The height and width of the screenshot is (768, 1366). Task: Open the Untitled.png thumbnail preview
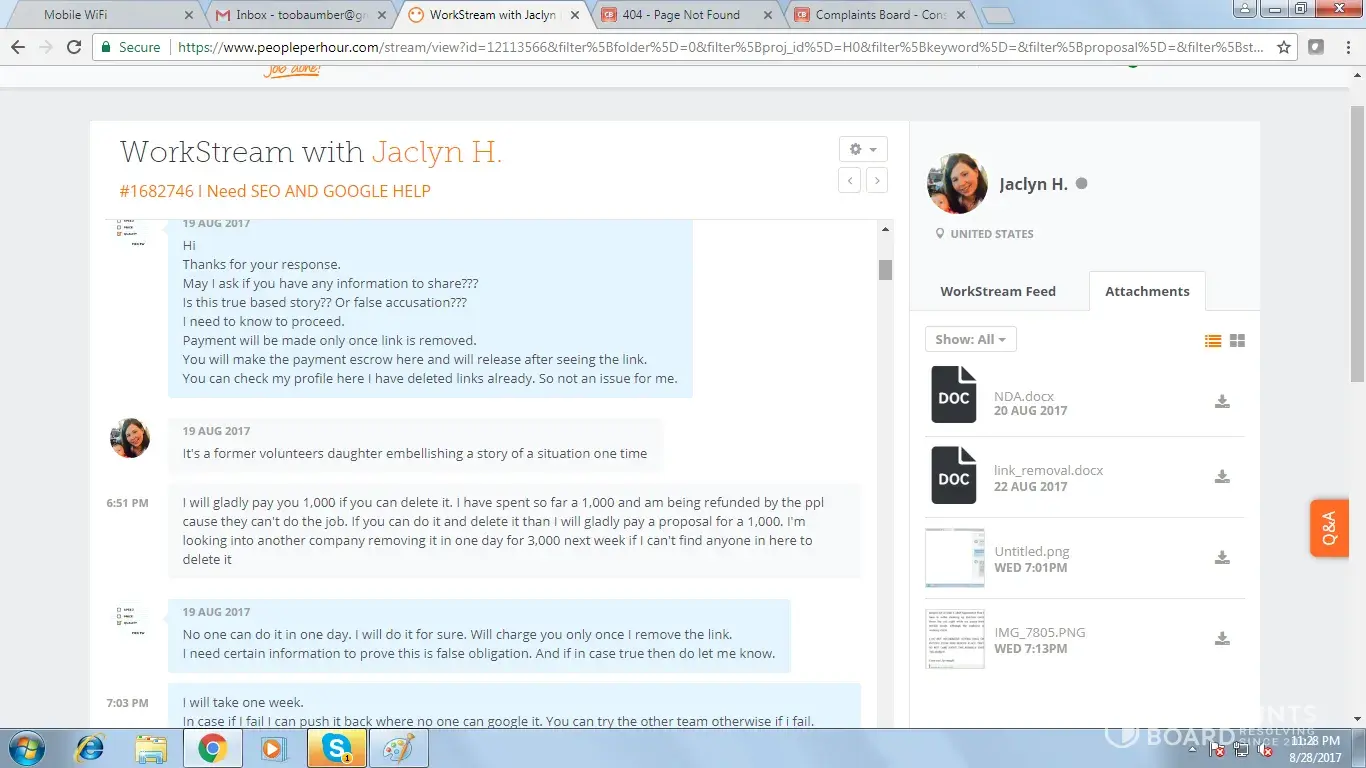[x=954, y=558]
